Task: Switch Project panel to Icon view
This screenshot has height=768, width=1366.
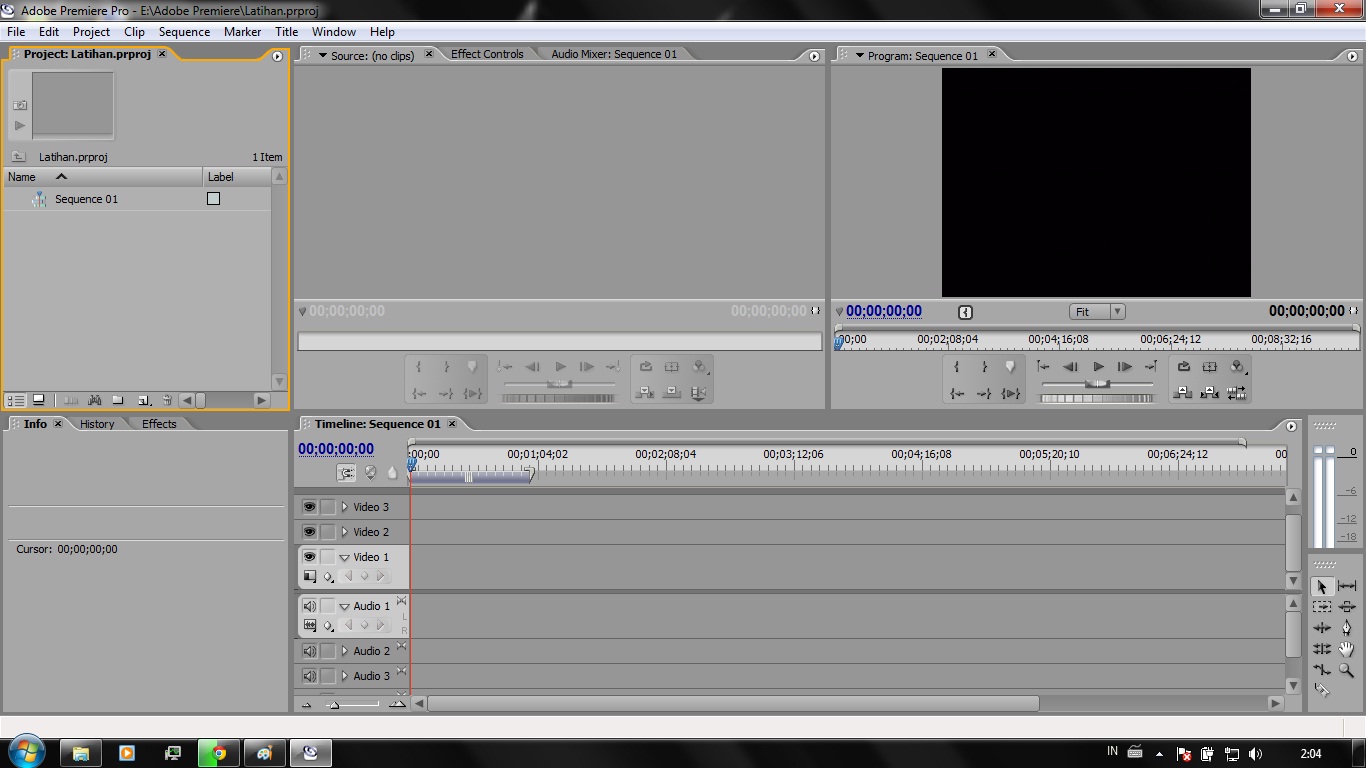Action: [x=38, y=400]
